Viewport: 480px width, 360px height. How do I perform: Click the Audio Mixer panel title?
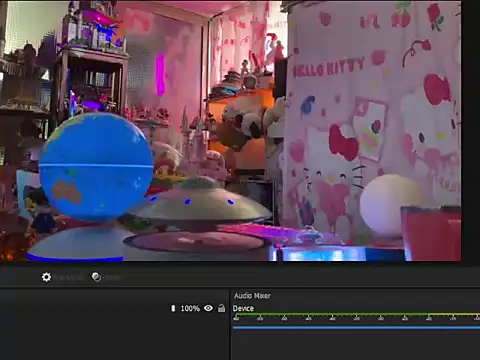tap(252, 296)
